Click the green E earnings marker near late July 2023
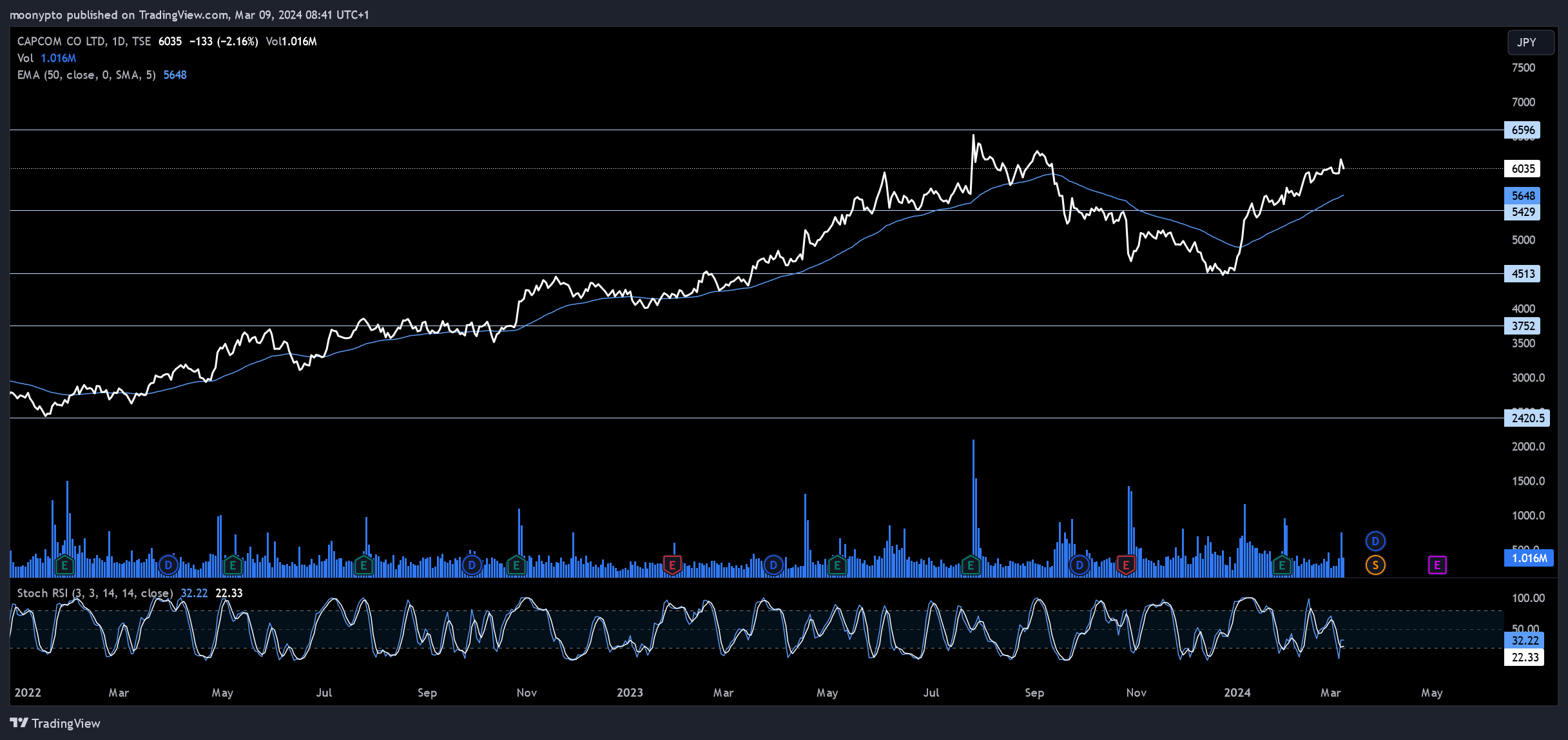 [971, 565]
